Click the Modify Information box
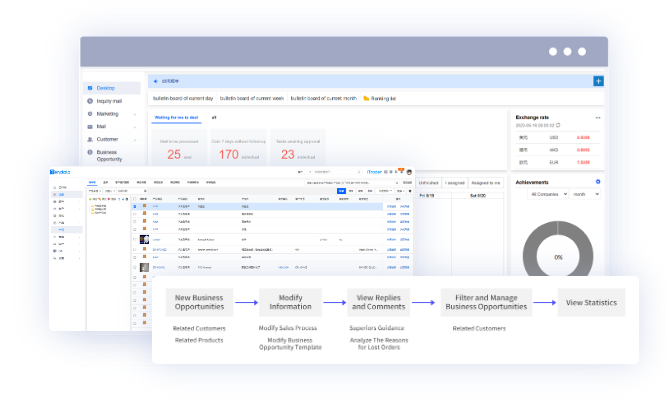Screen dimensions: 667x398 [290, 302]
